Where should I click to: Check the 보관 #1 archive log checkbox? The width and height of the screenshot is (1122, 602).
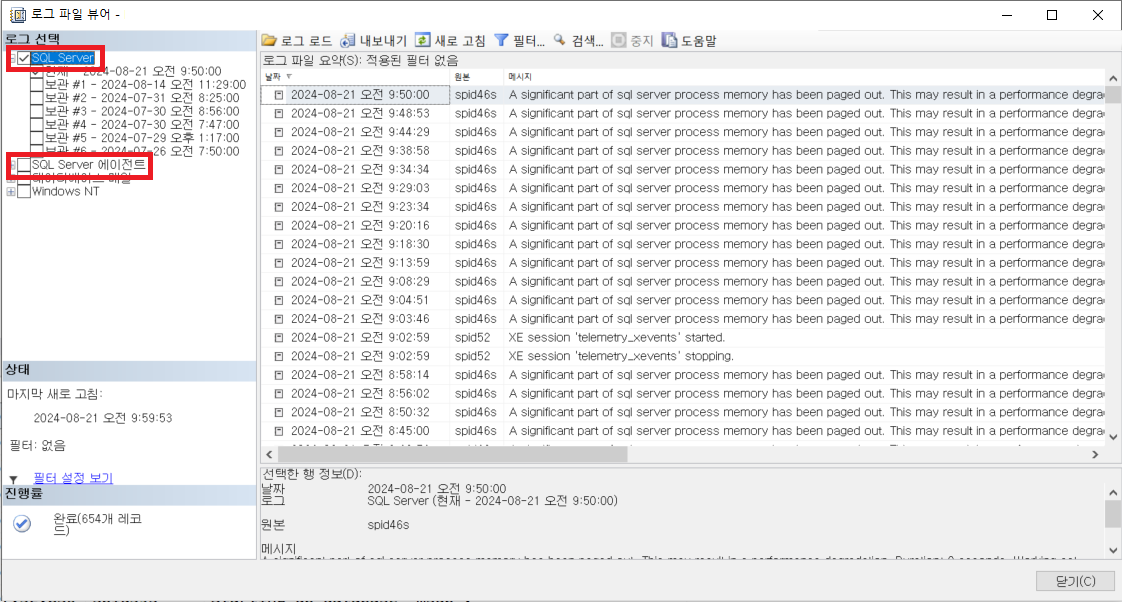(x=36, y=84)
